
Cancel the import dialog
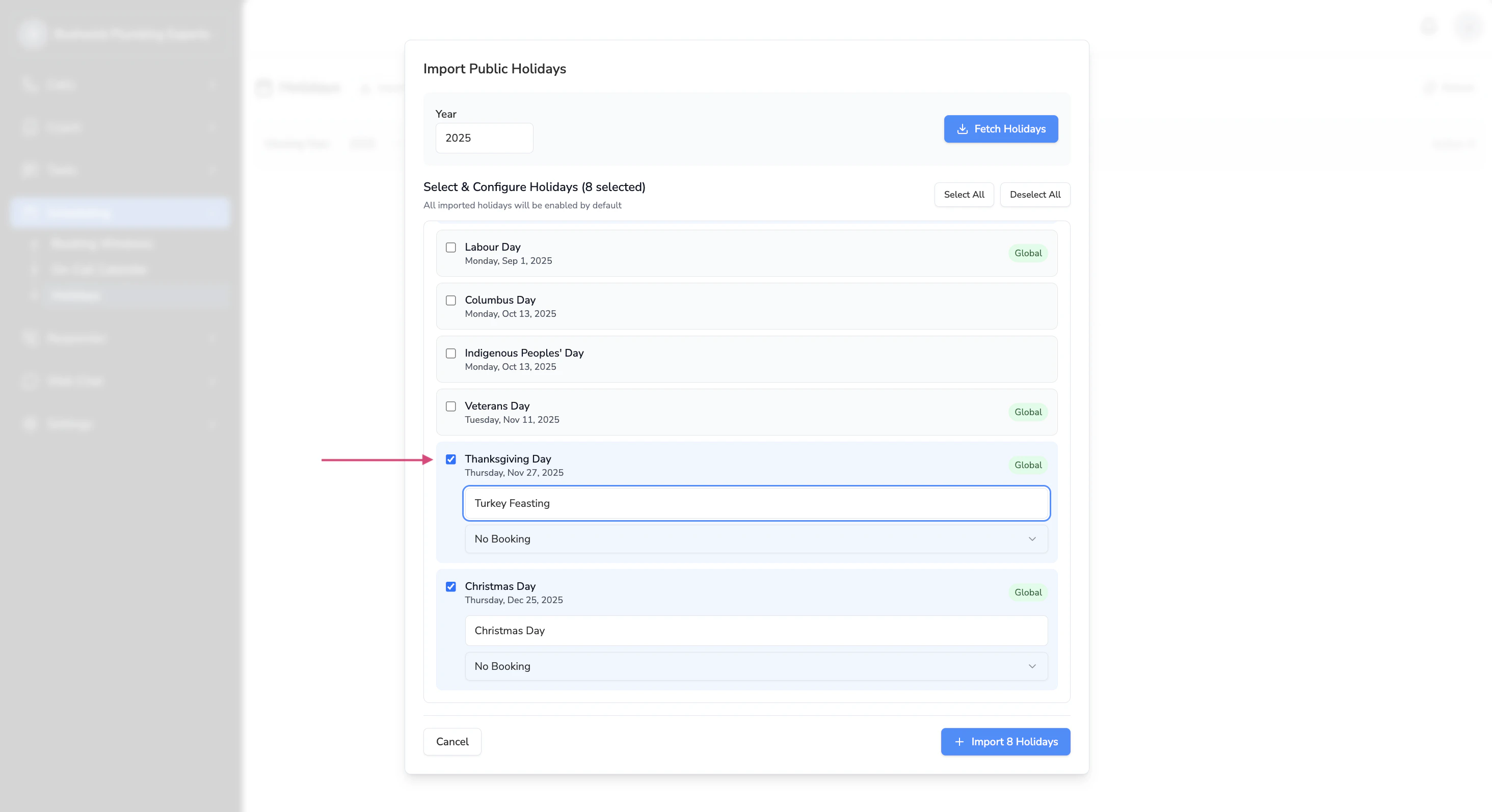[x=452, y=741]
